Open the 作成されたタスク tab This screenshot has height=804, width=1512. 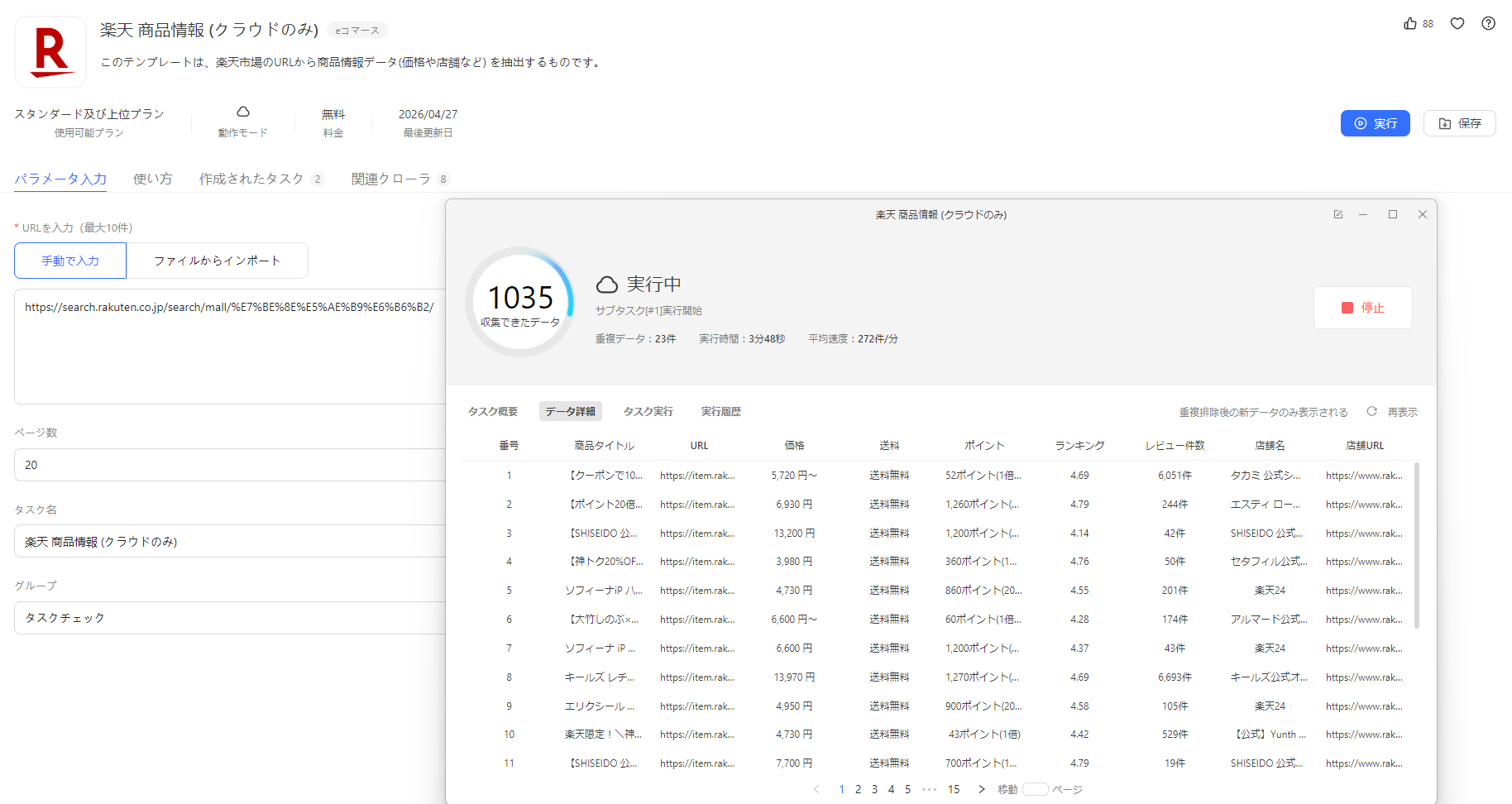pos(261,179)
